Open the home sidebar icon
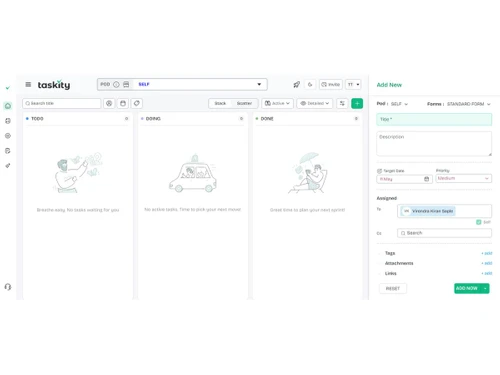 [x=8, y=106]
